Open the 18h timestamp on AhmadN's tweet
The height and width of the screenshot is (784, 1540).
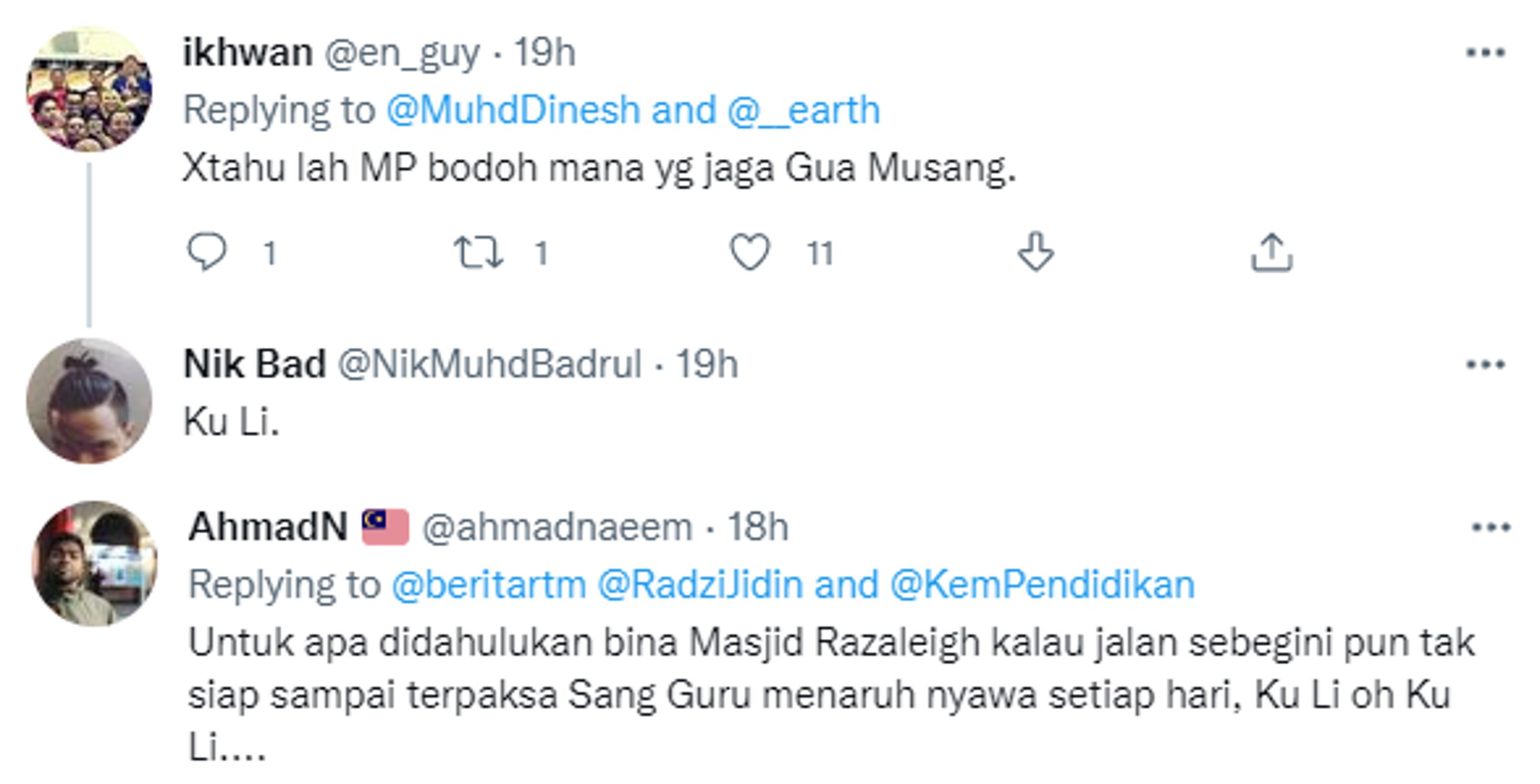[757, 527]
